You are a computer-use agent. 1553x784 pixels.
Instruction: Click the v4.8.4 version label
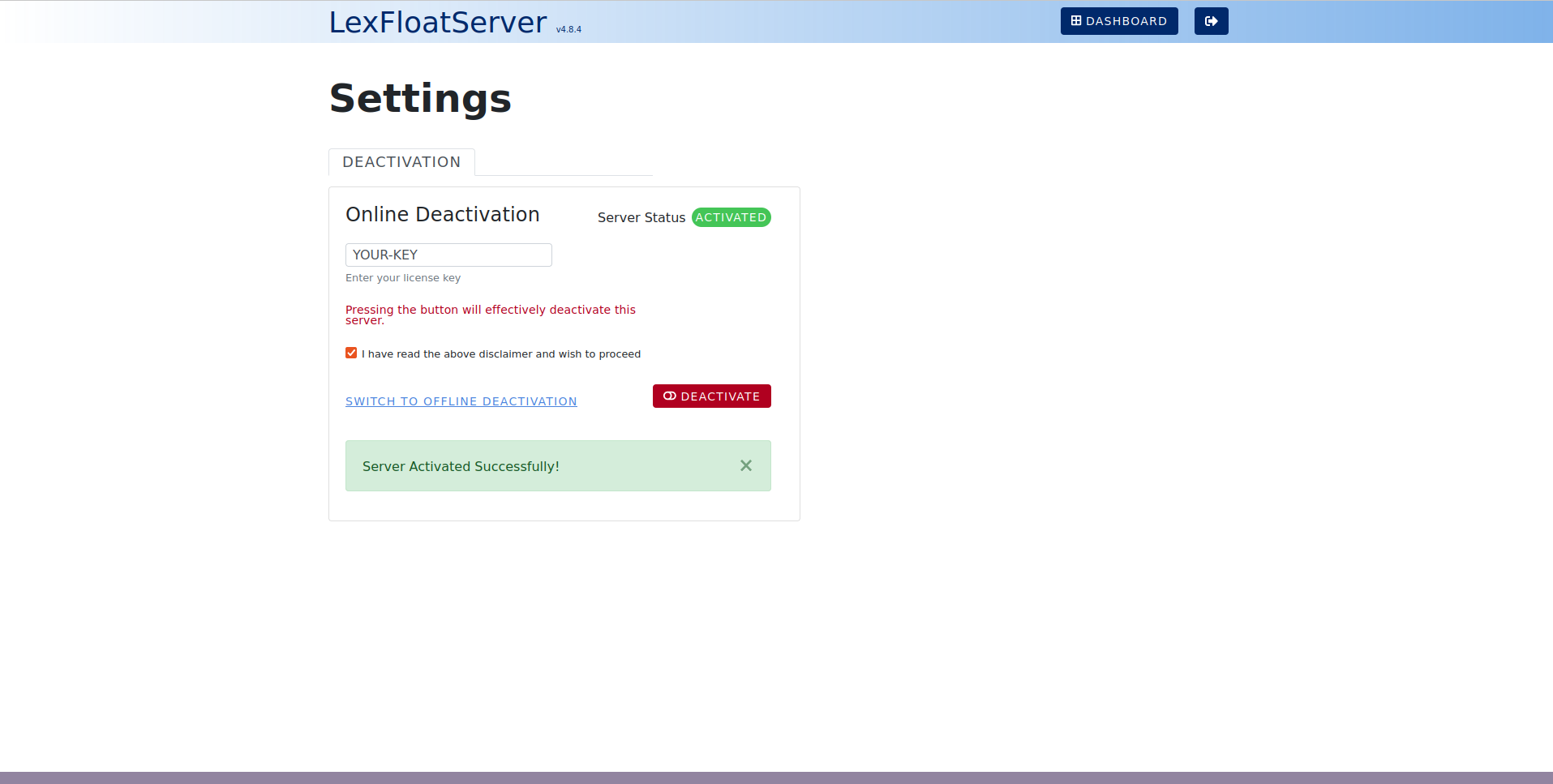click(568, 29)
